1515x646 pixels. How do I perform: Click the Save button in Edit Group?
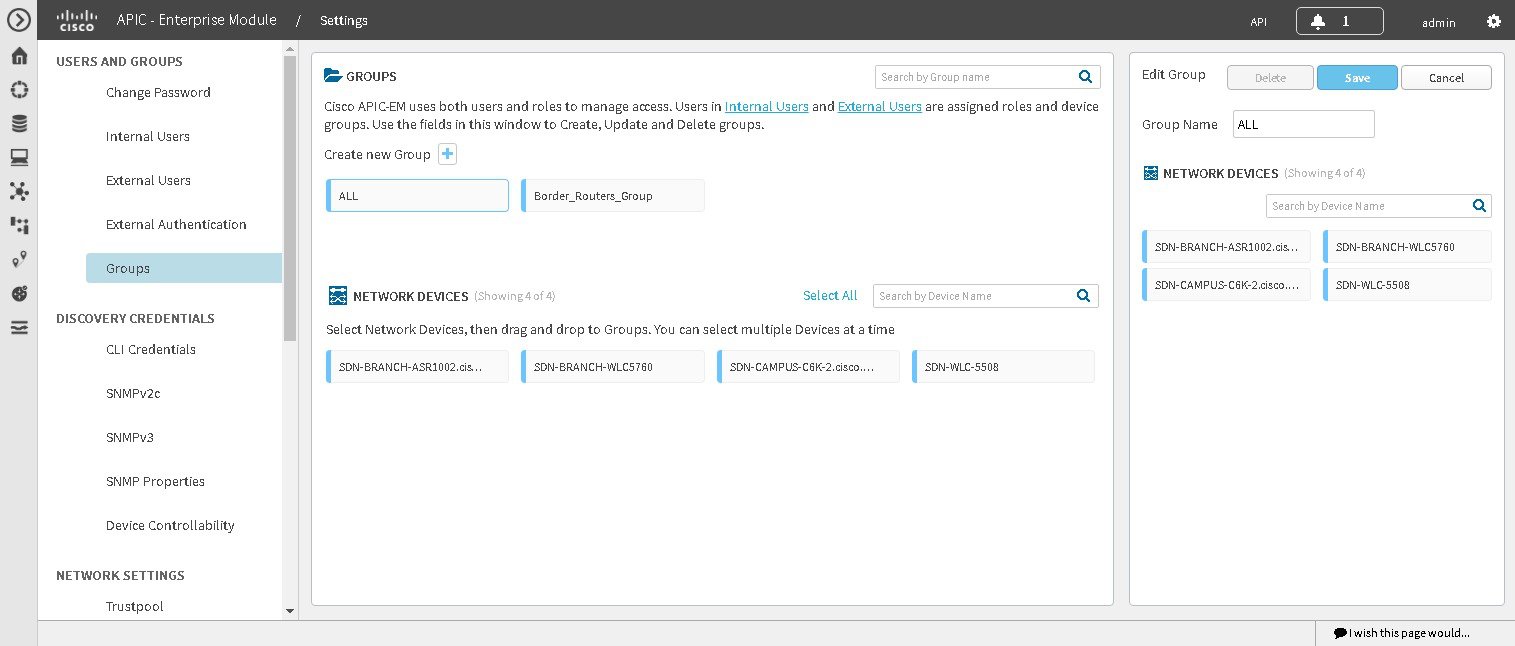coord(1357,78)
